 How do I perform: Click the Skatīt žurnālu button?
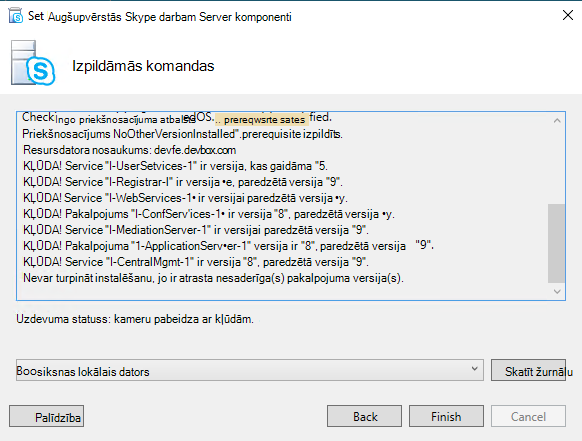click(528, 370)
